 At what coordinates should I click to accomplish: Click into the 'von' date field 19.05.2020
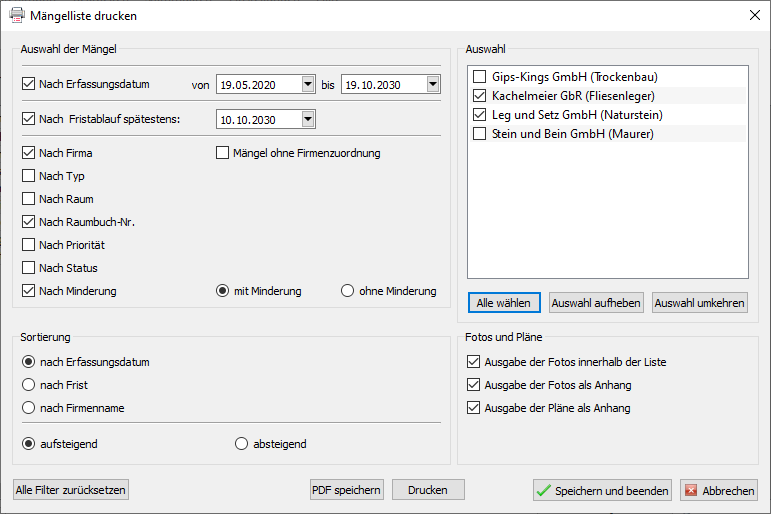coord(258,85)
